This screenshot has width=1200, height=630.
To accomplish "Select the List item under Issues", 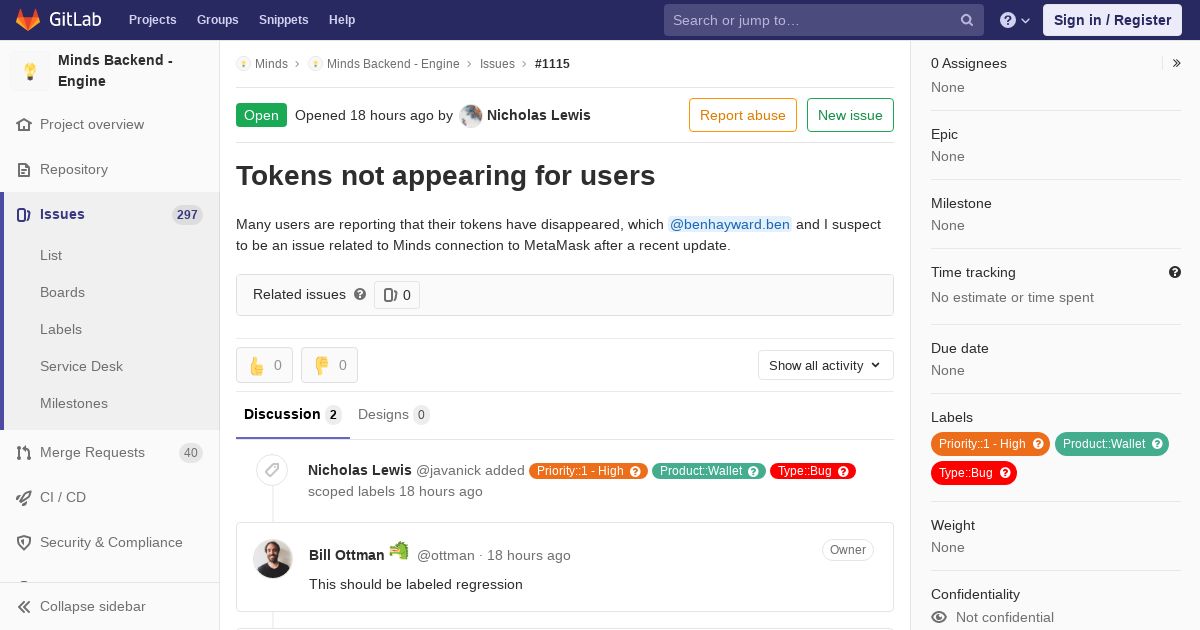I will (x=51, y=256).
